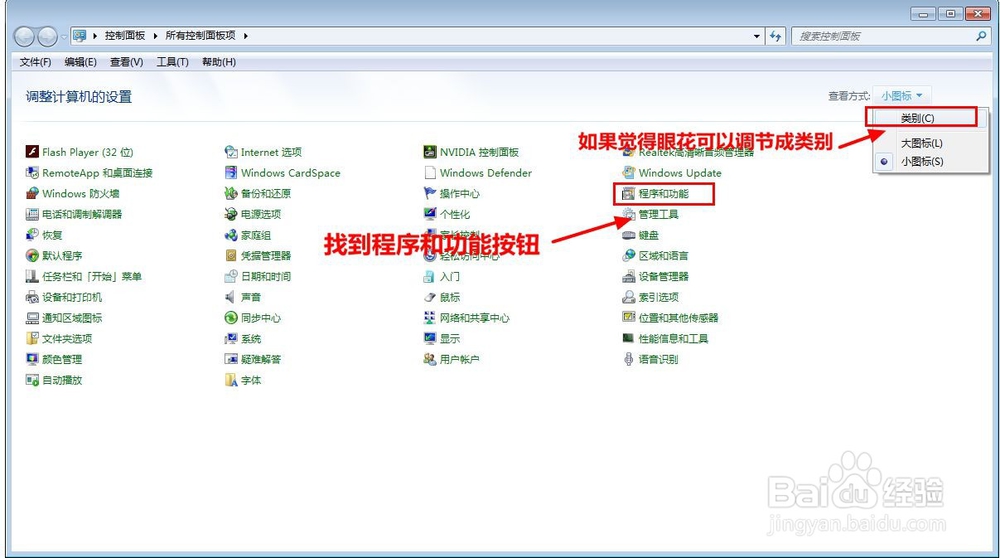
Task: Open the 声音 speaker icon
Action: (231, 297)
